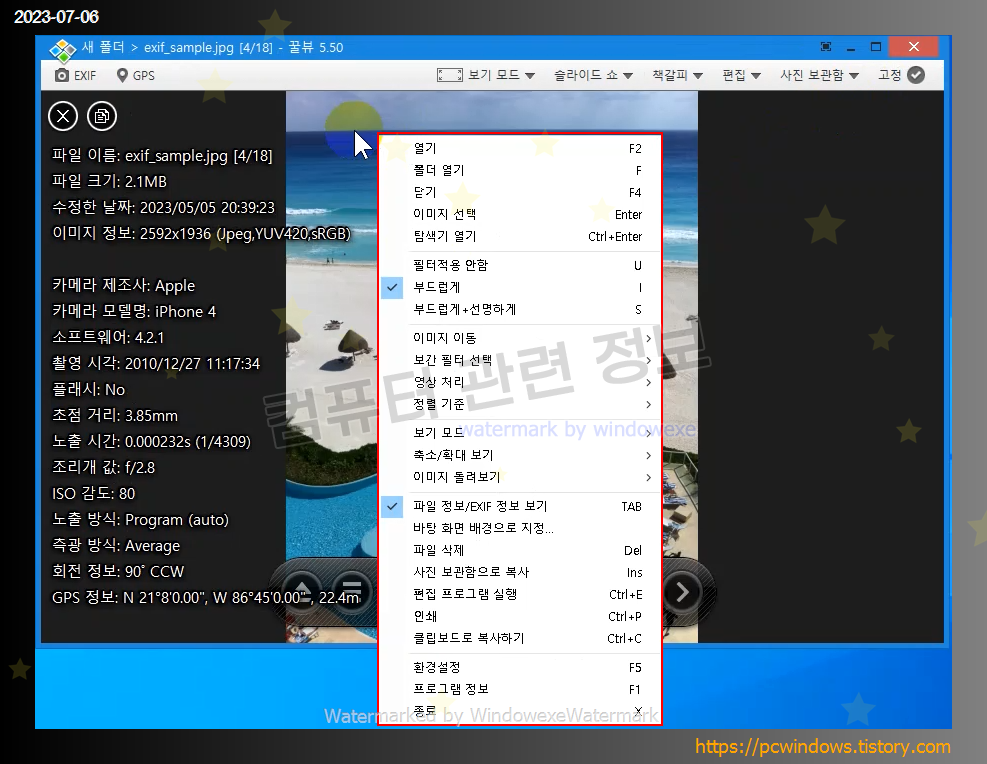Click the Honeyview logo in title bar

pos(62,49)
